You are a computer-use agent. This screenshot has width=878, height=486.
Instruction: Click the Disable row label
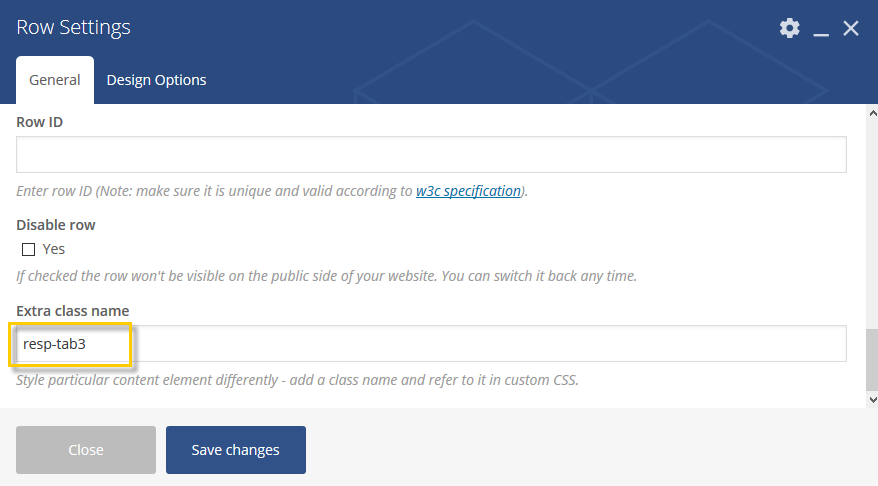(56, 225)
